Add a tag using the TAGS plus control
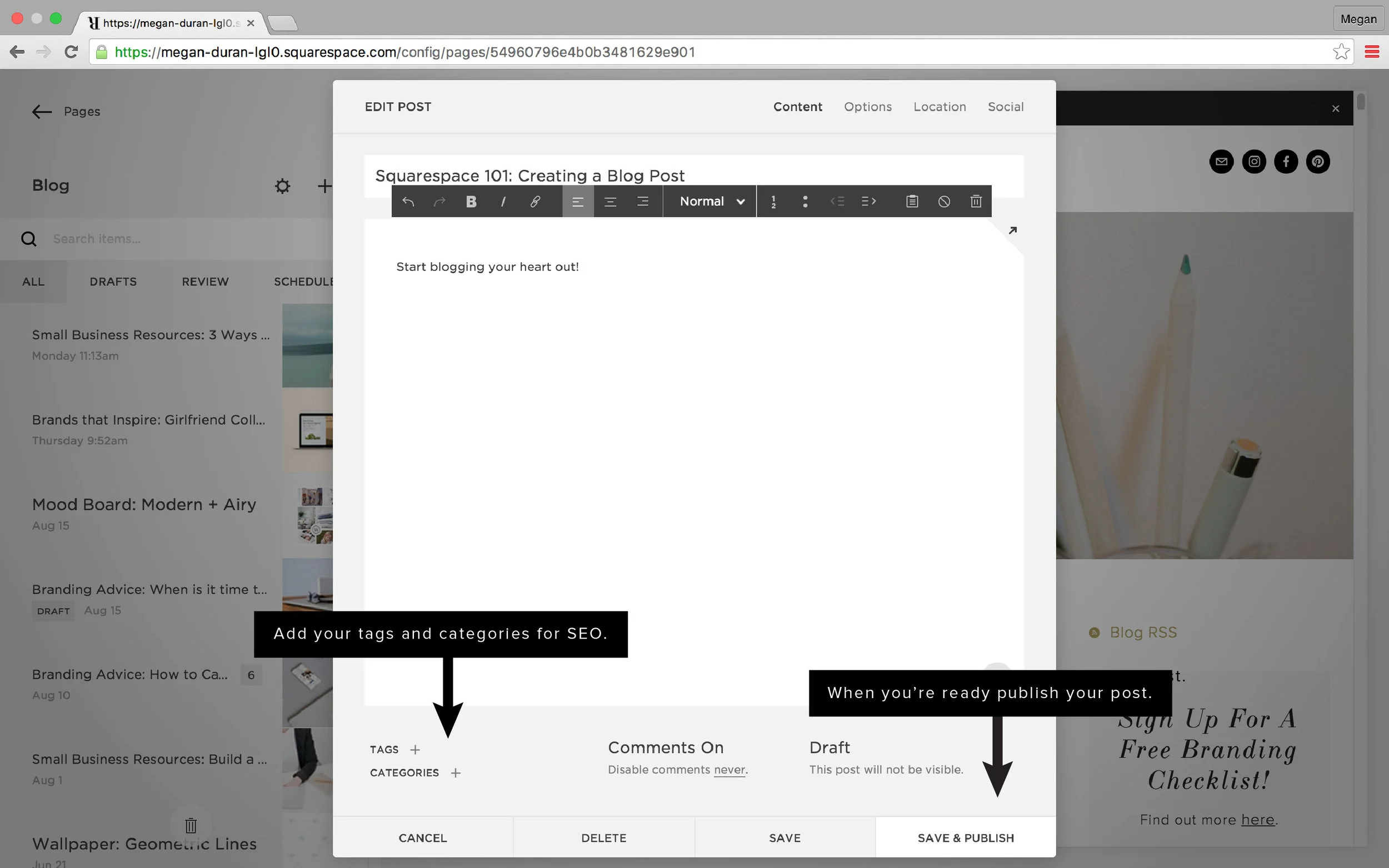Image resolution: width=1389 pixels, height=868 pixels. coord(414,749)
